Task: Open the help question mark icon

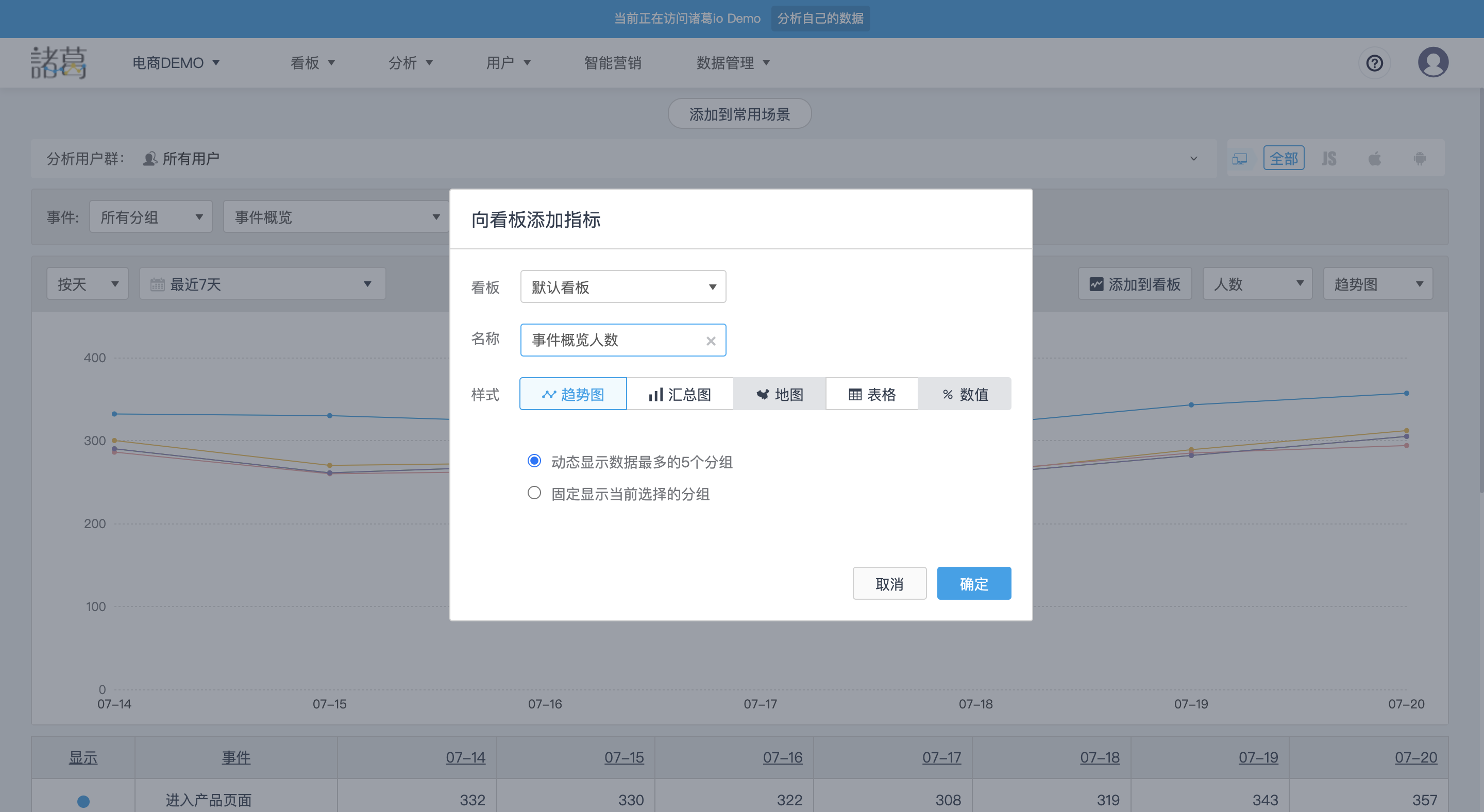Action: tap(1375, 63)
